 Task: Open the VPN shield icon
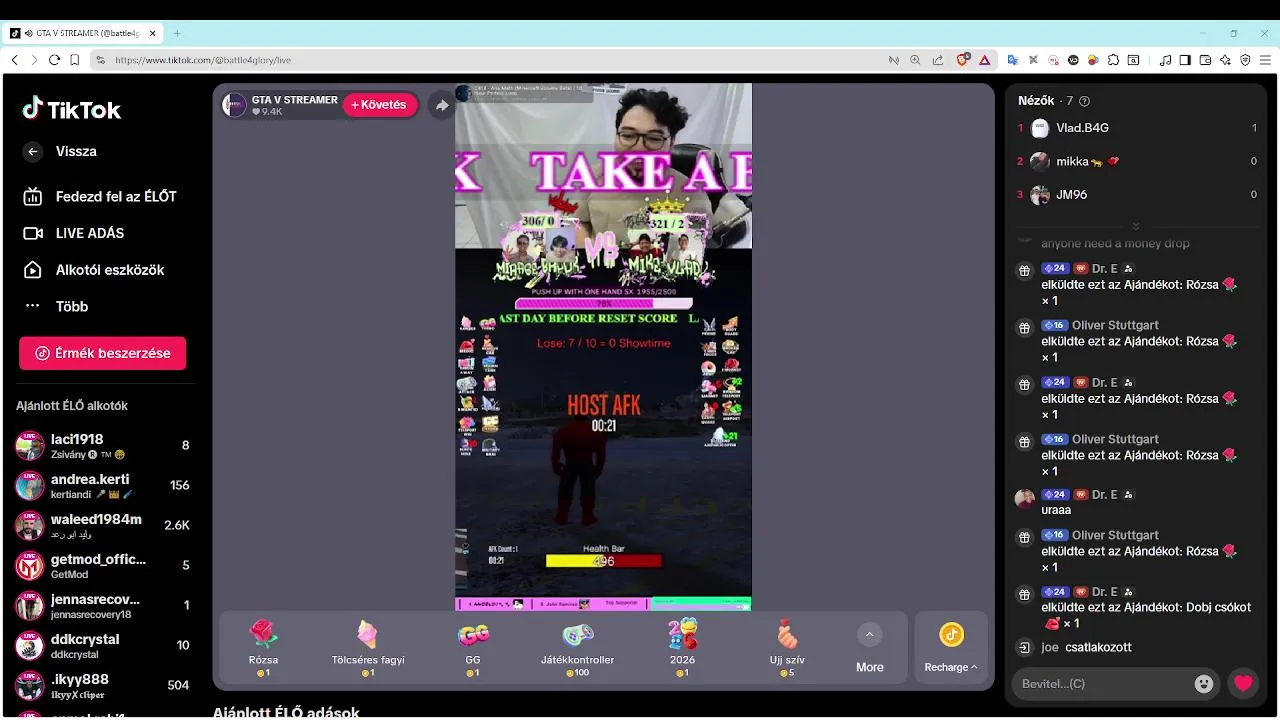(1245, 60)
